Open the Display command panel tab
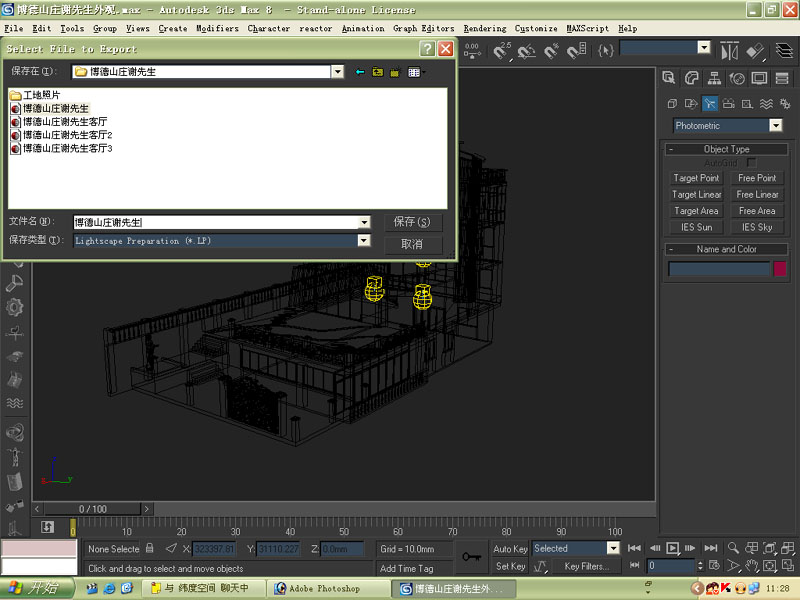This screenshot has width=800, height=600. click(759, 78)
